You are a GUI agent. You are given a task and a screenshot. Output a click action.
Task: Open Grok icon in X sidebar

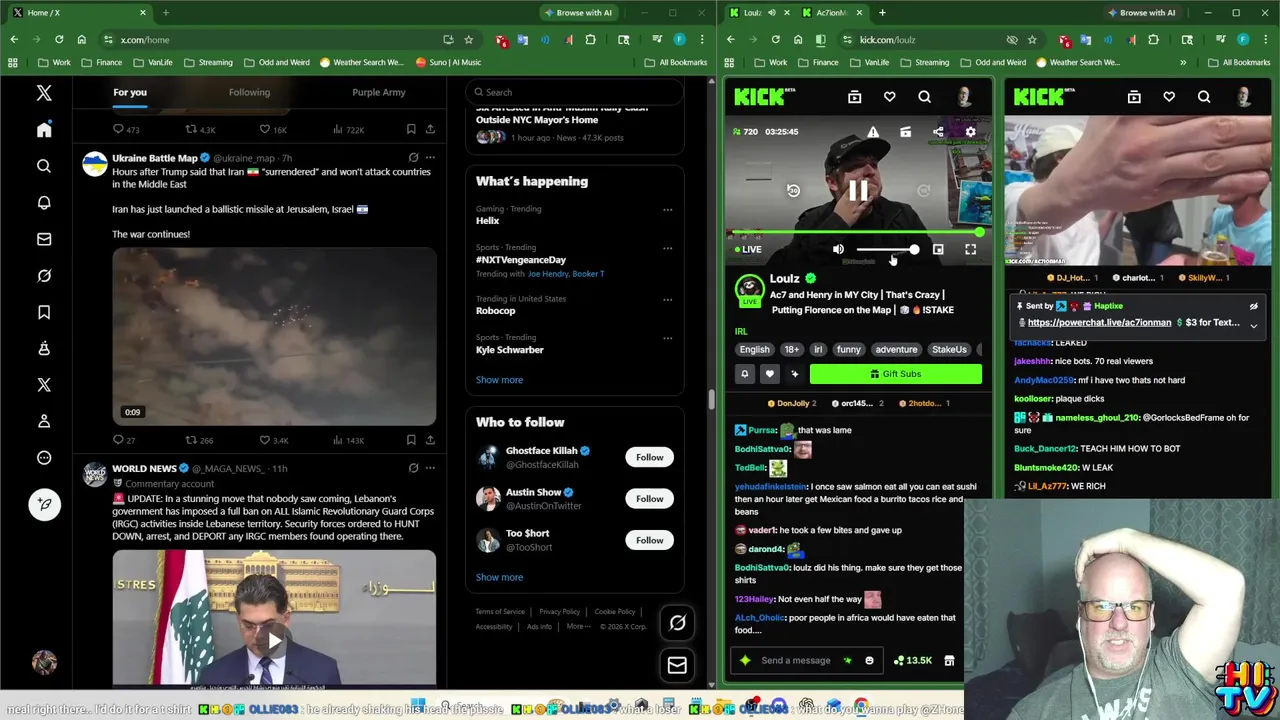44,276
